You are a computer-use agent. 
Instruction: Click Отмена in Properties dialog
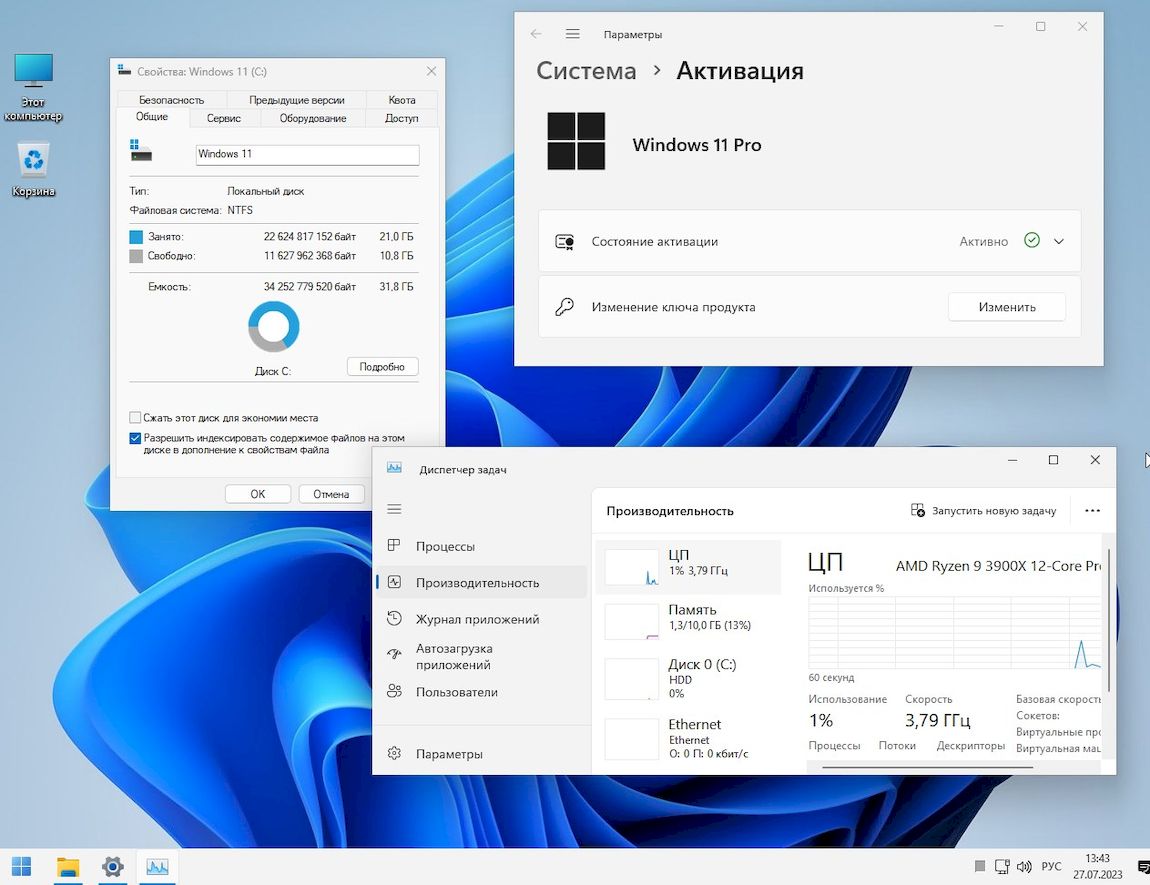(x=331, y=494)
